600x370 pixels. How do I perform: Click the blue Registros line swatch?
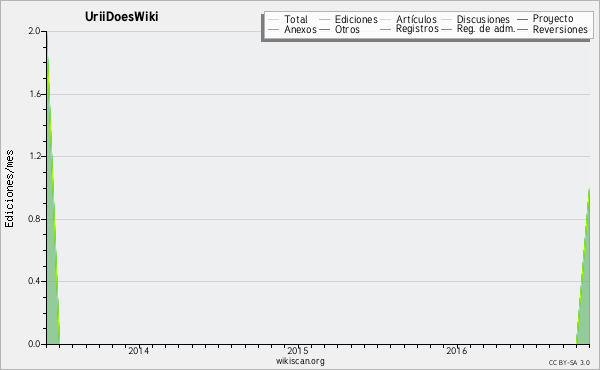[386, 29]
